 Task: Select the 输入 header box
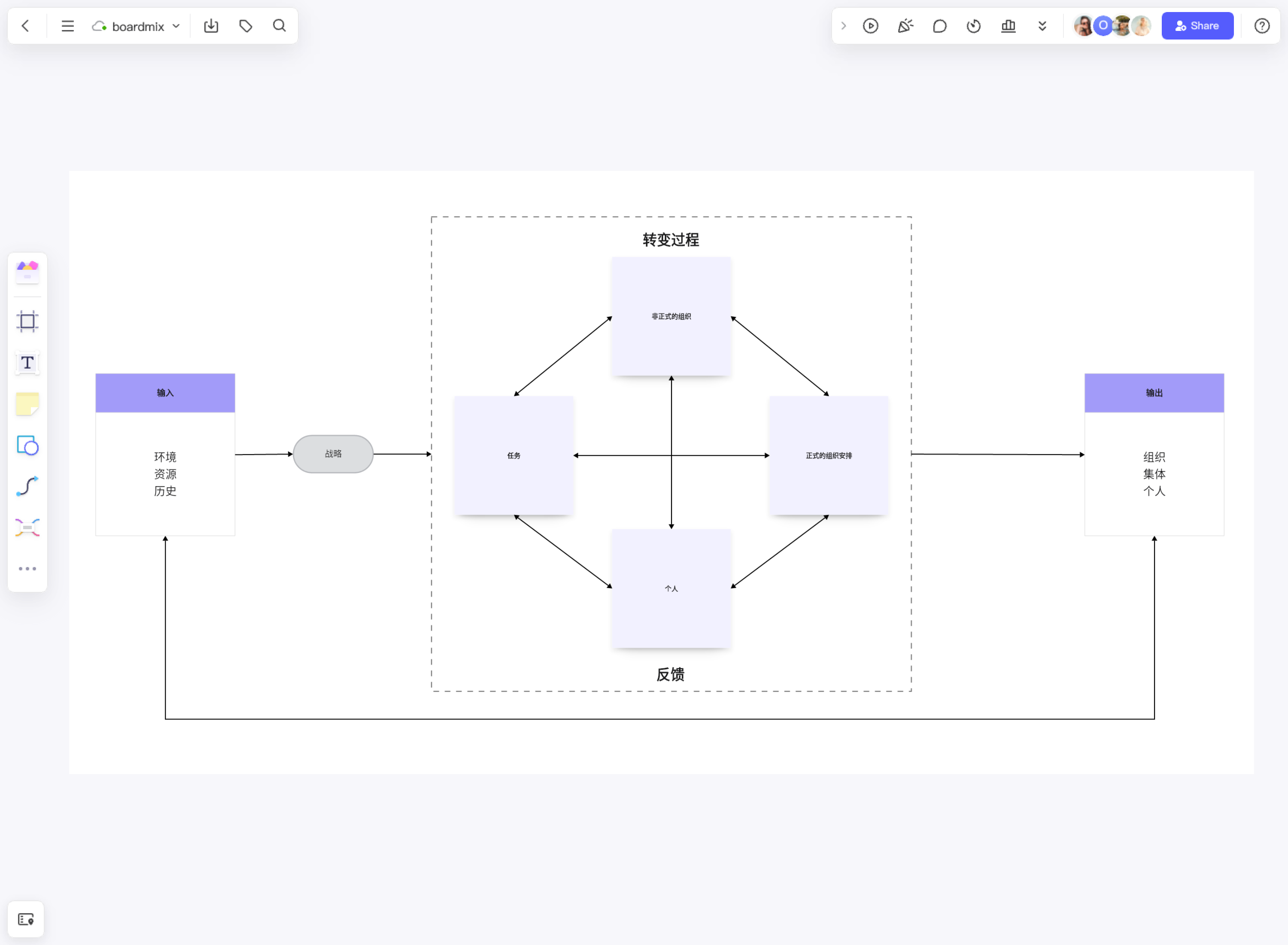coord(165,393)
